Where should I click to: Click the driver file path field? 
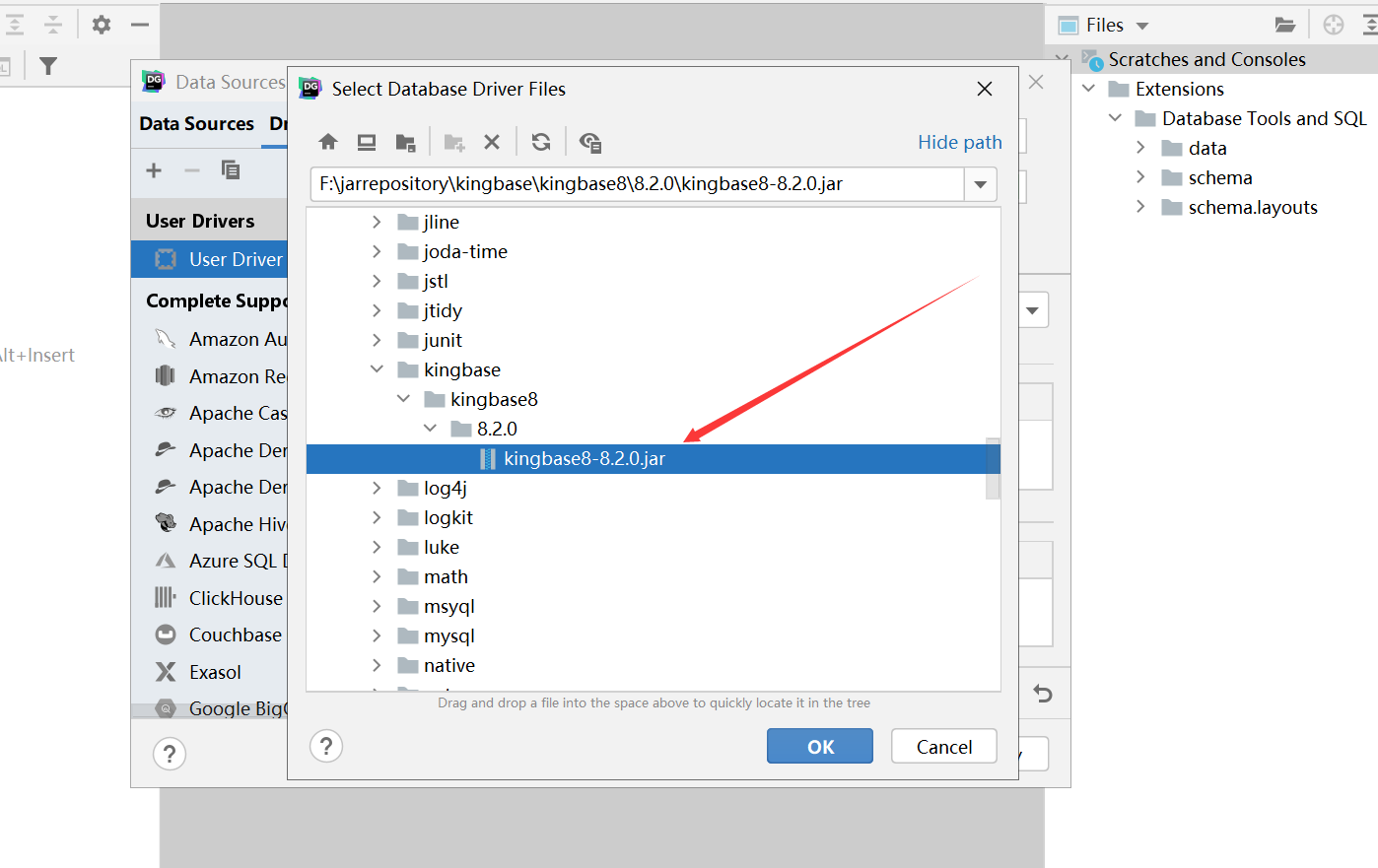click(x=637, y=184)
